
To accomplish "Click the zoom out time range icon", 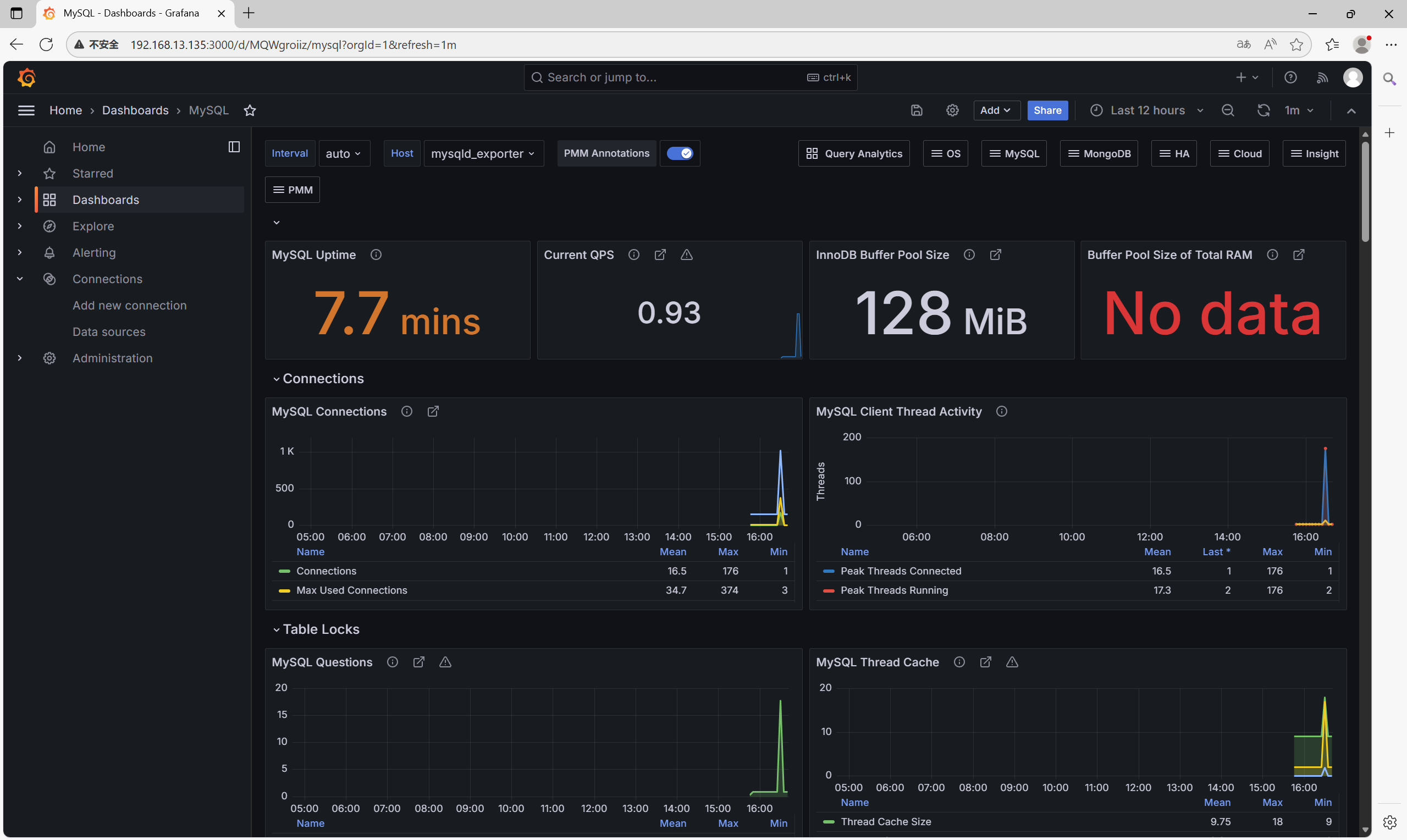I will point(1228,110).
